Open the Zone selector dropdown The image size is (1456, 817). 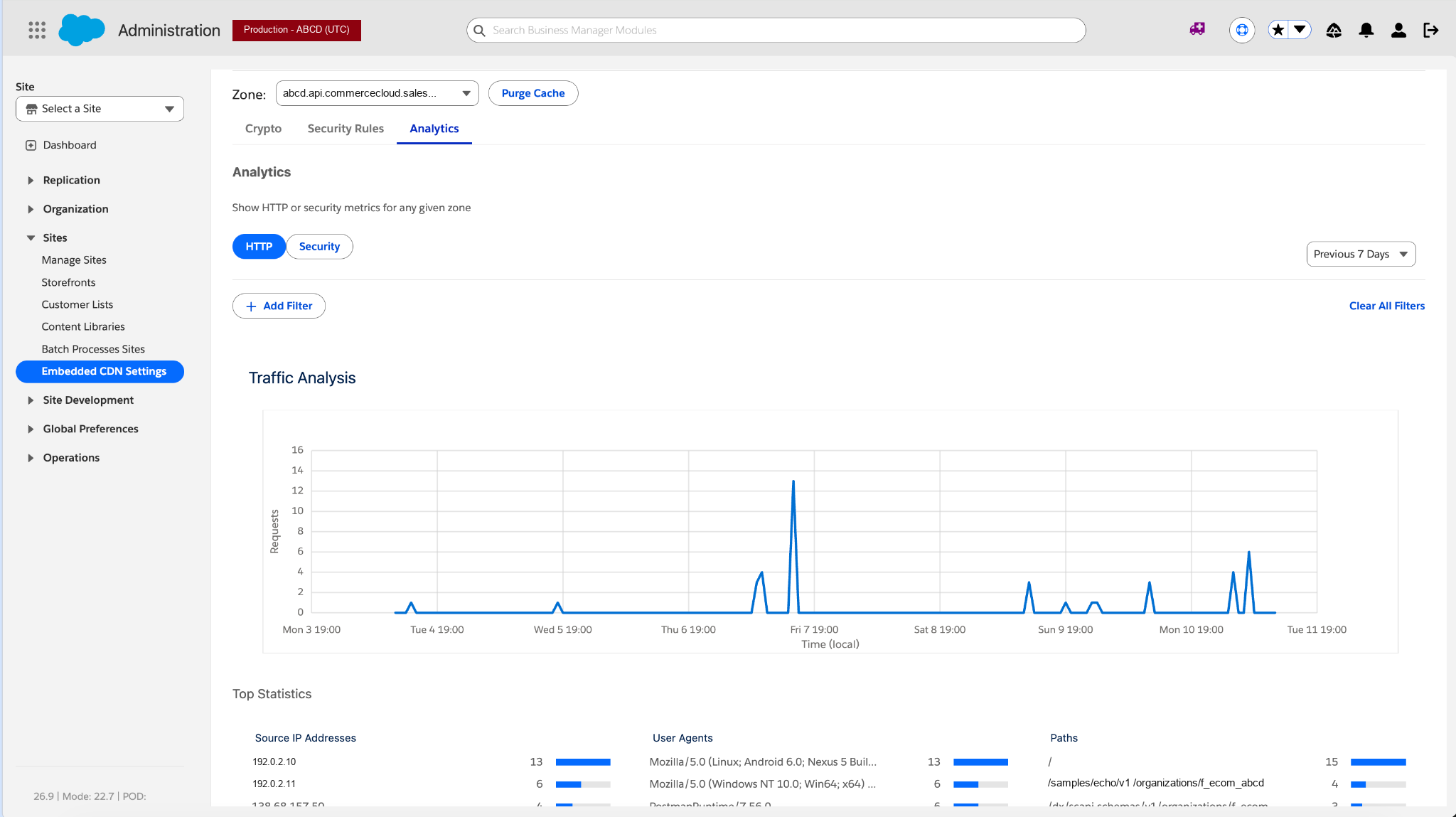click(377, 93)
